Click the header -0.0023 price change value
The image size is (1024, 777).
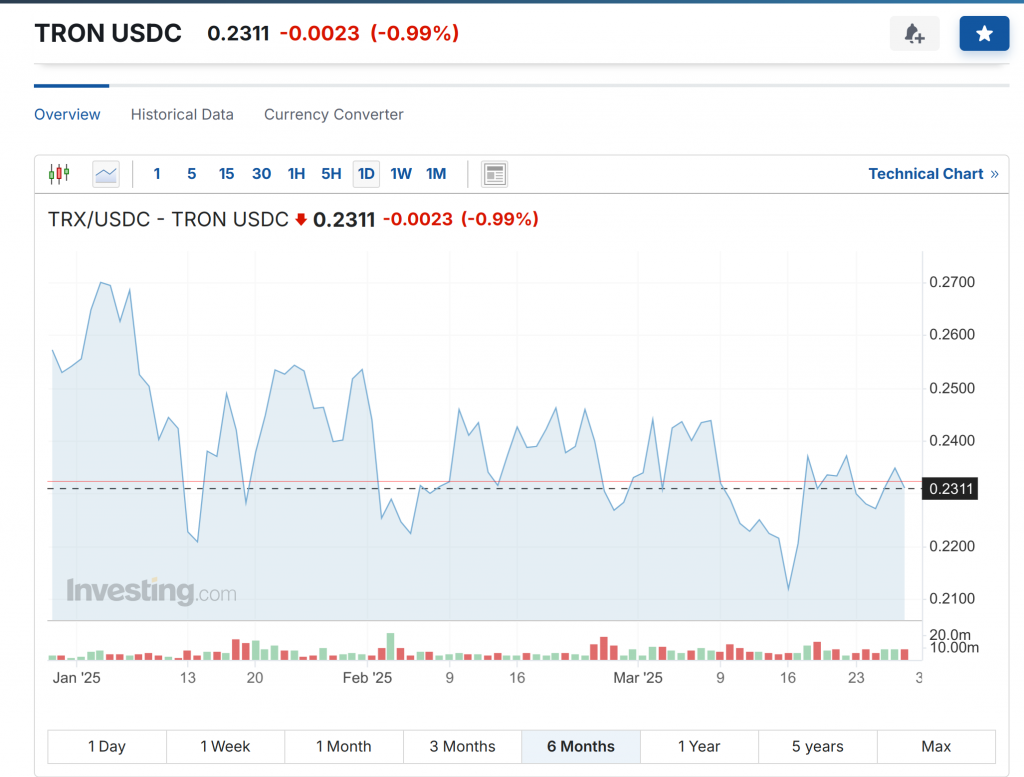[319, 33]
